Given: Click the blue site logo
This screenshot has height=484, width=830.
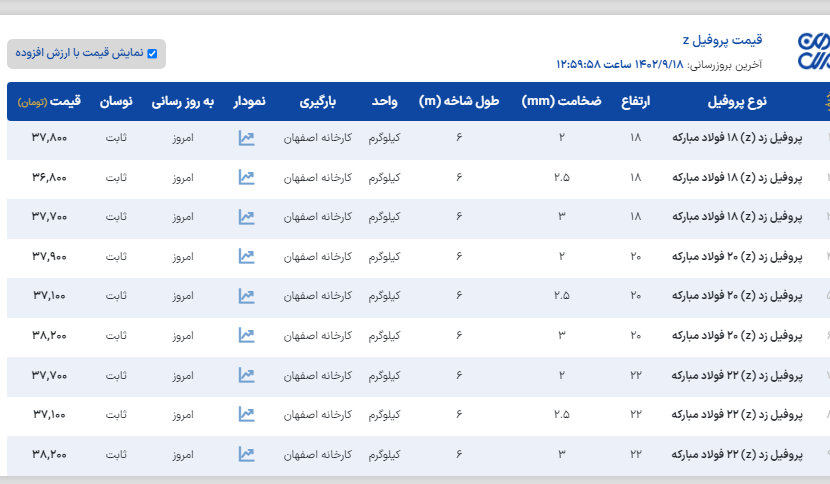Looking at the screenshot, I should [811, 50].
